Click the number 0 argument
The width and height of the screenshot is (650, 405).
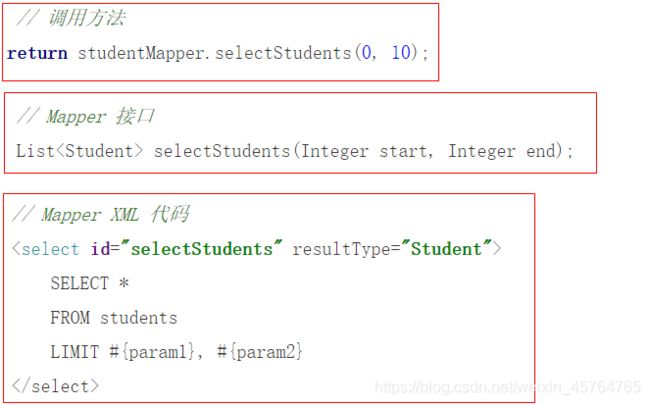pos(366,53)
